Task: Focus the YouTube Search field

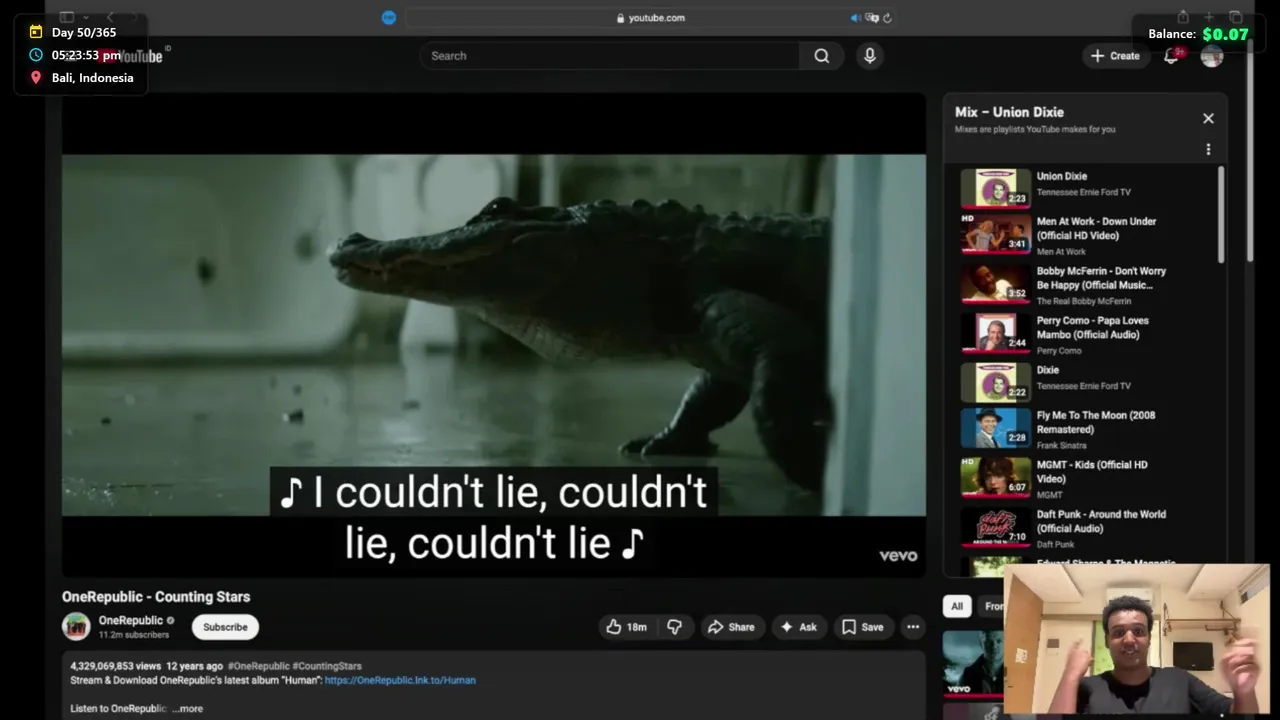Action: click(609, 56)
